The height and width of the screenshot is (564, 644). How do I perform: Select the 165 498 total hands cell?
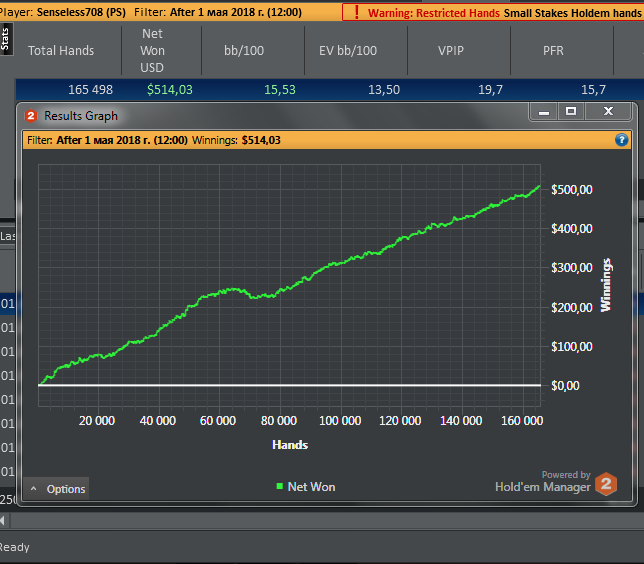click(90, 90)
